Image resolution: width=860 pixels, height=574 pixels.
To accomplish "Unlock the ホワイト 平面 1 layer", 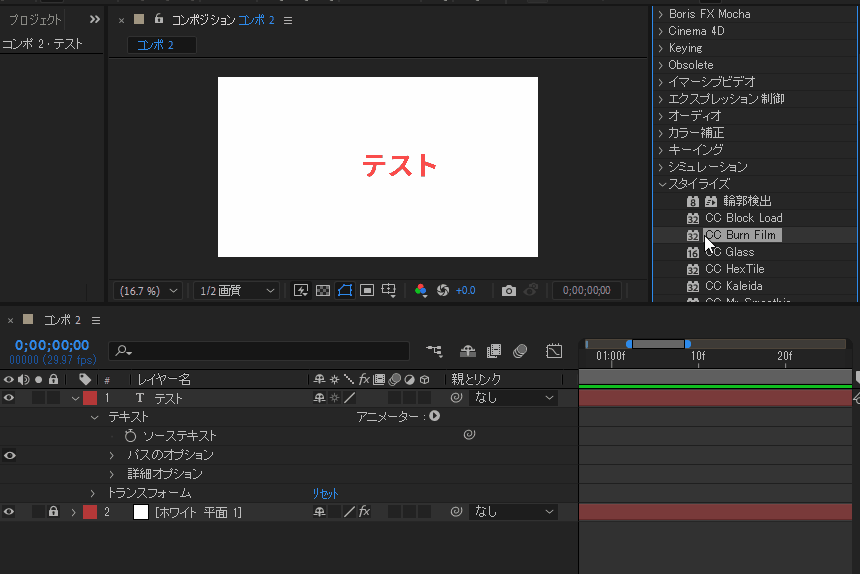I will pyautogui.click(x=53, y=512).
